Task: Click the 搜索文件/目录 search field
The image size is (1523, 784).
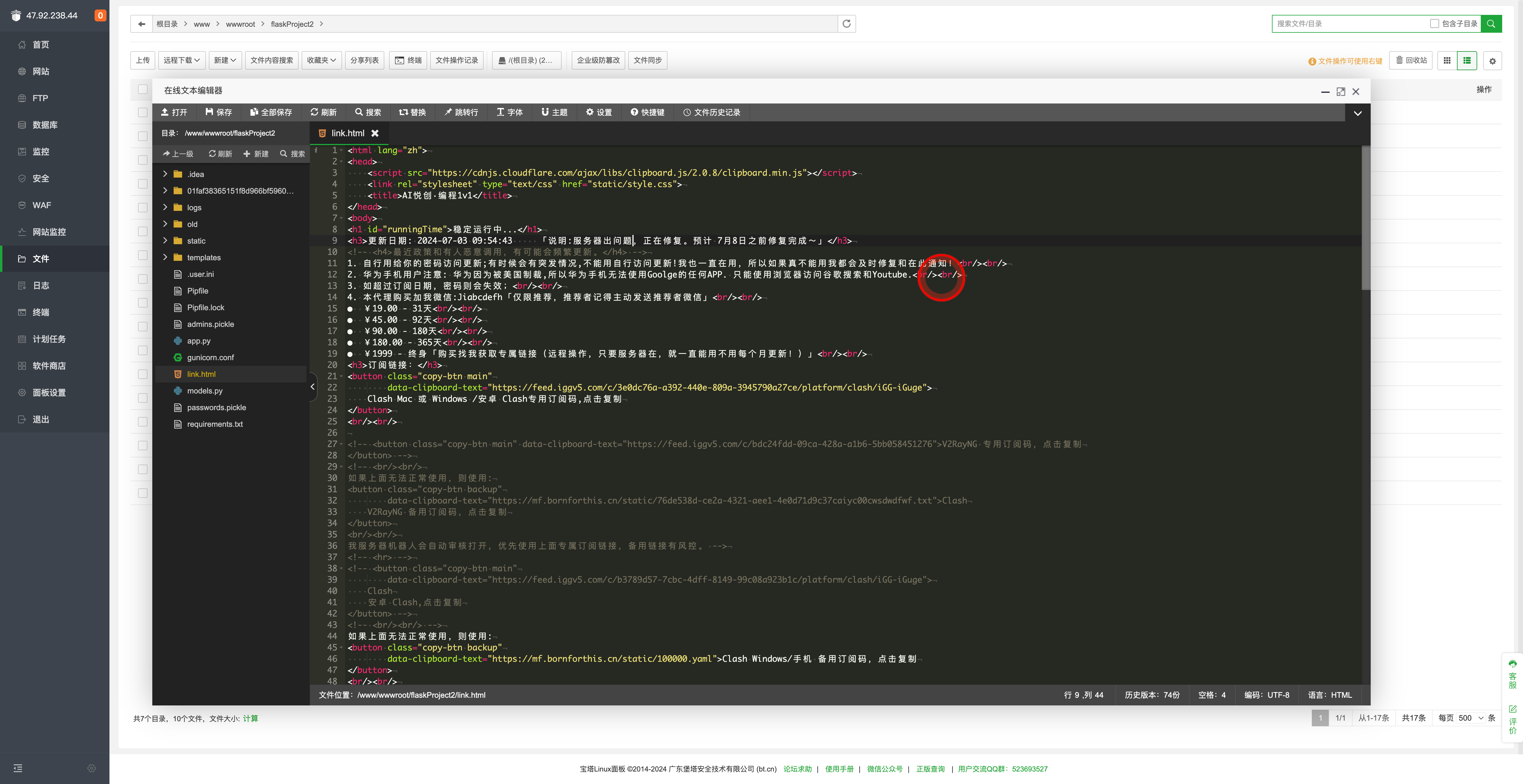Action: tap(1351, 24)
